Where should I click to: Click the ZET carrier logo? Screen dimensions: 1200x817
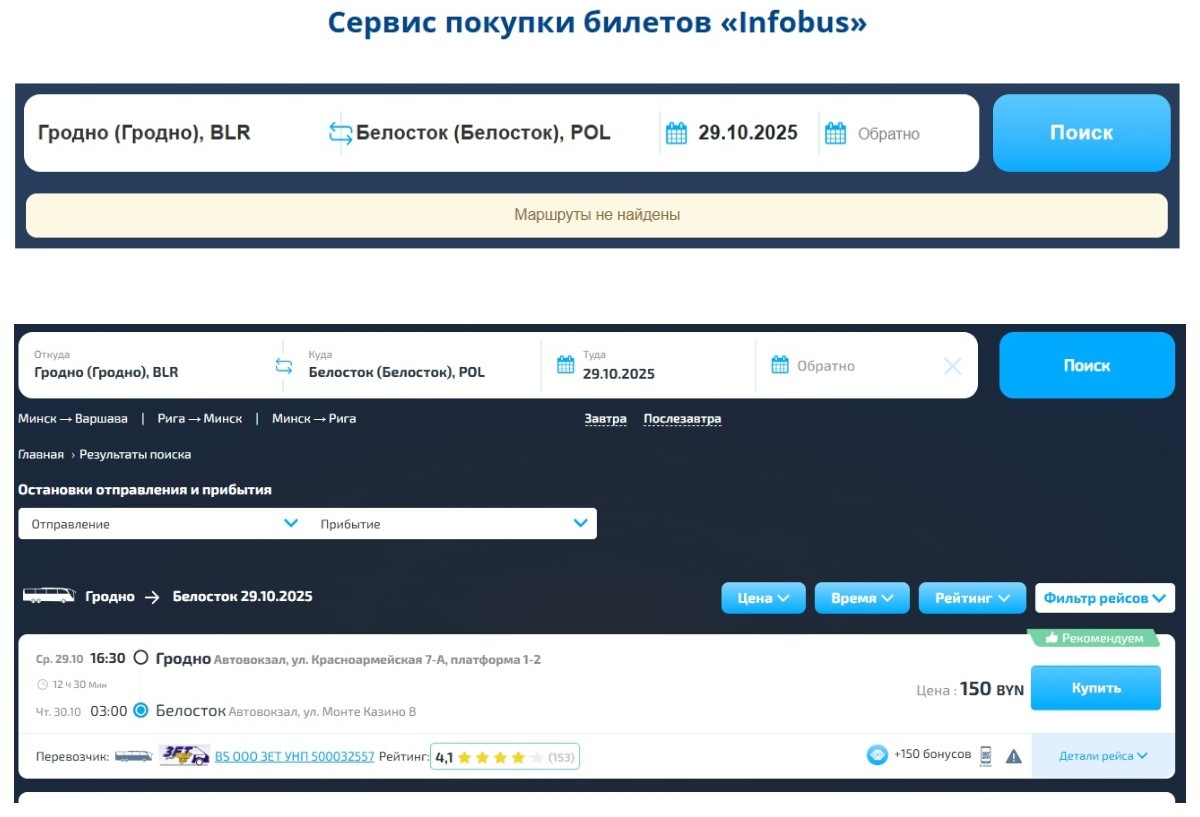coord(184,756)
